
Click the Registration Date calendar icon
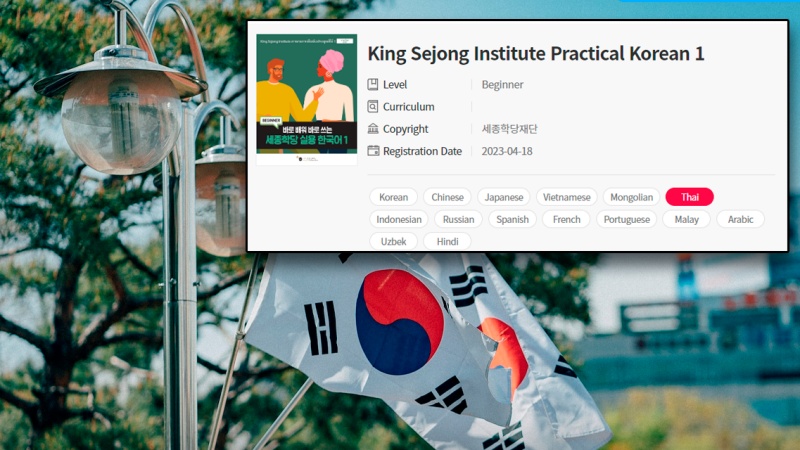tap(373, 151)
